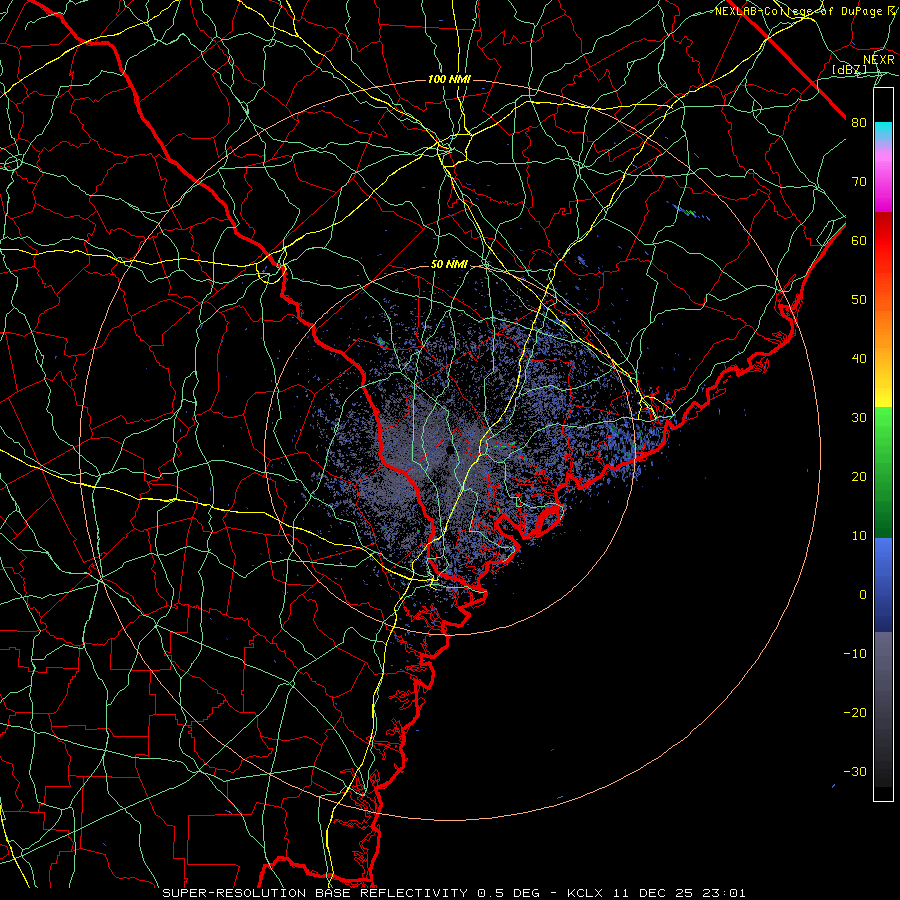Pick the green band of the color bar
Image resolution: width=900 pixels, height=900 pixels.
coord(883,472)
